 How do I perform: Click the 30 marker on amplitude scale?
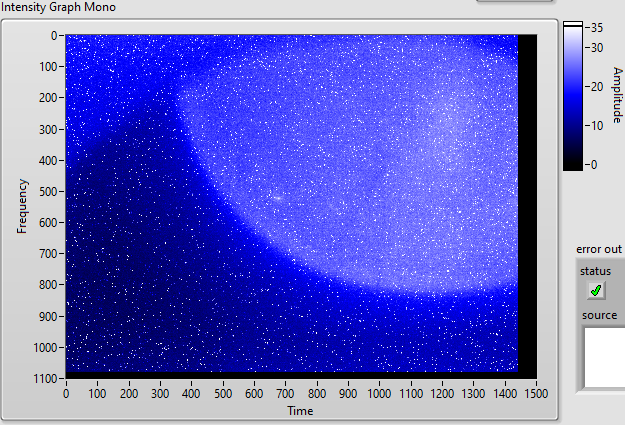[x=597, y=48]
